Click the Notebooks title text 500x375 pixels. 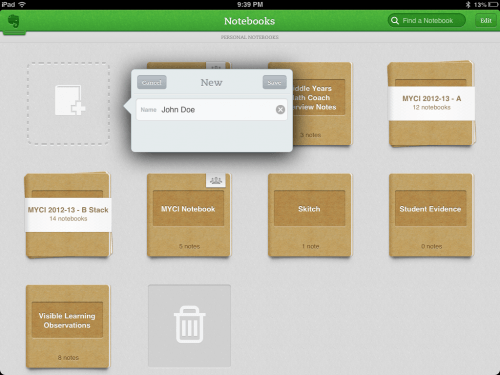250,21
